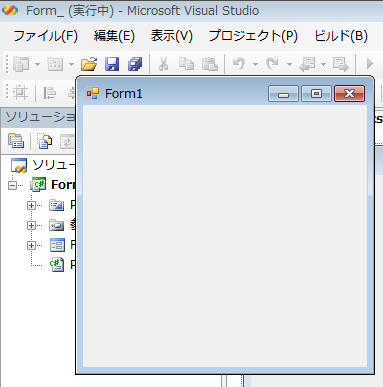Click the Paste clipboard icon

210,64
